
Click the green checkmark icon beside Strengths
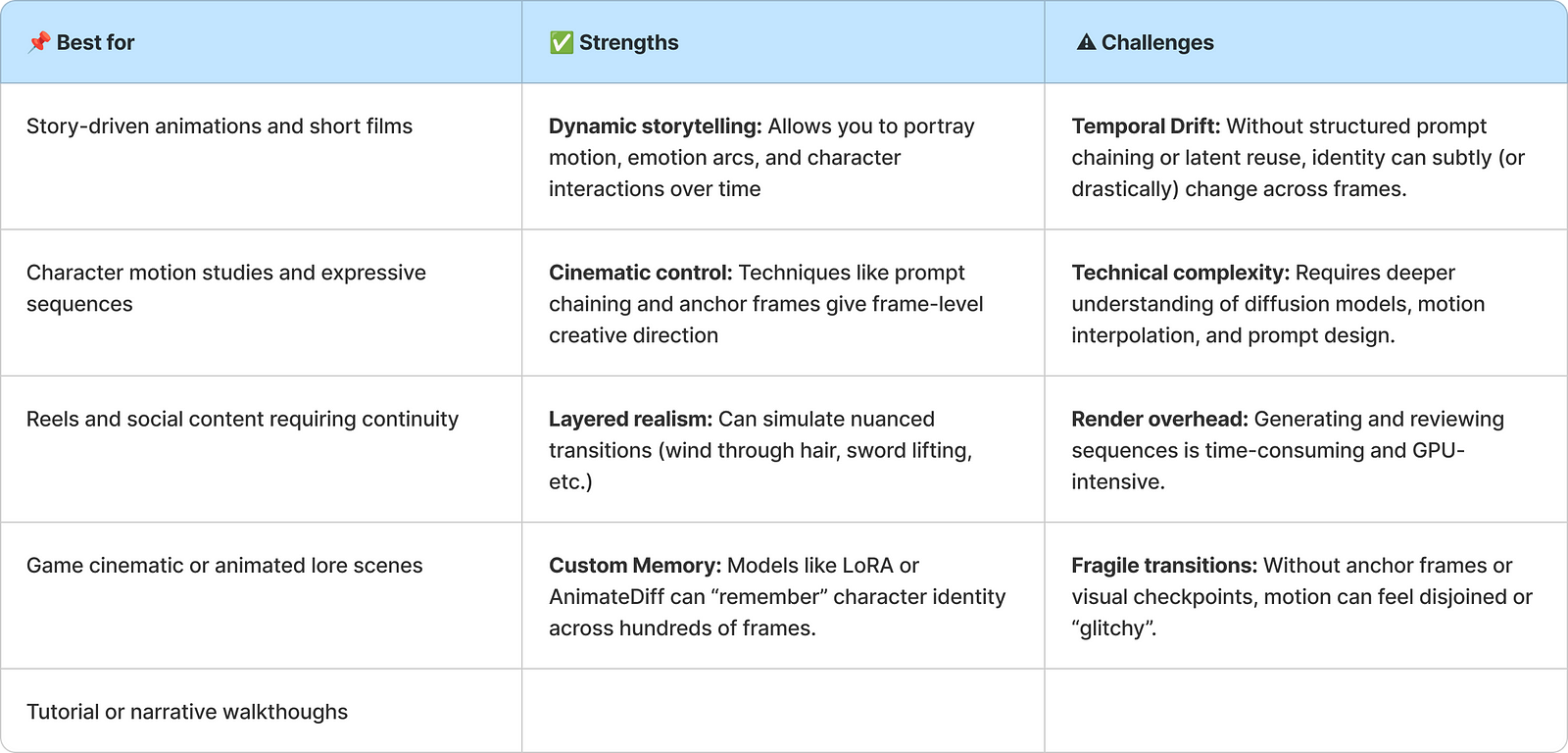pos(561,42)
